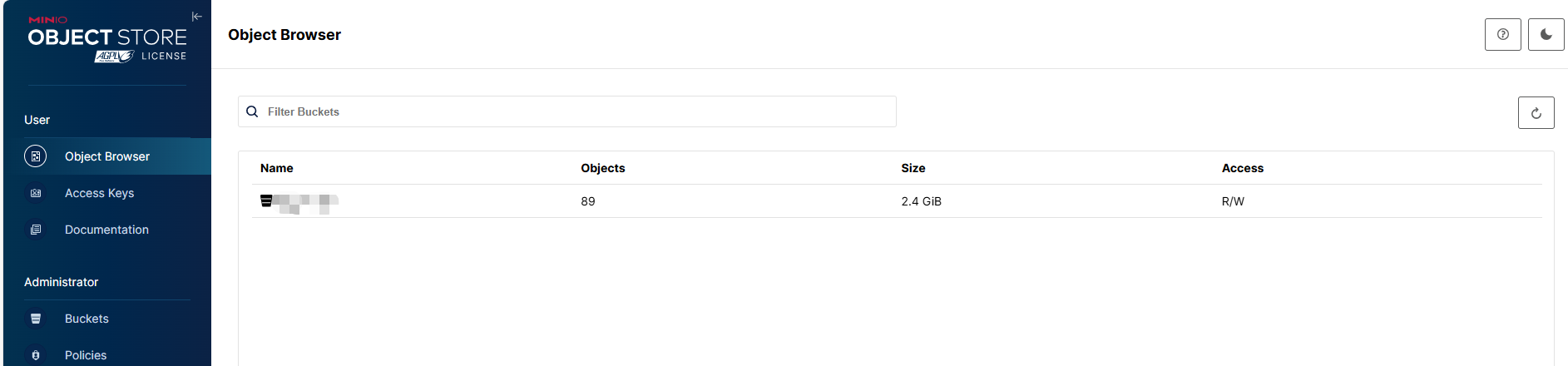Click the Buckets sidebar icon
Viewport: 1568px width, 366px height.
(36, 319)
